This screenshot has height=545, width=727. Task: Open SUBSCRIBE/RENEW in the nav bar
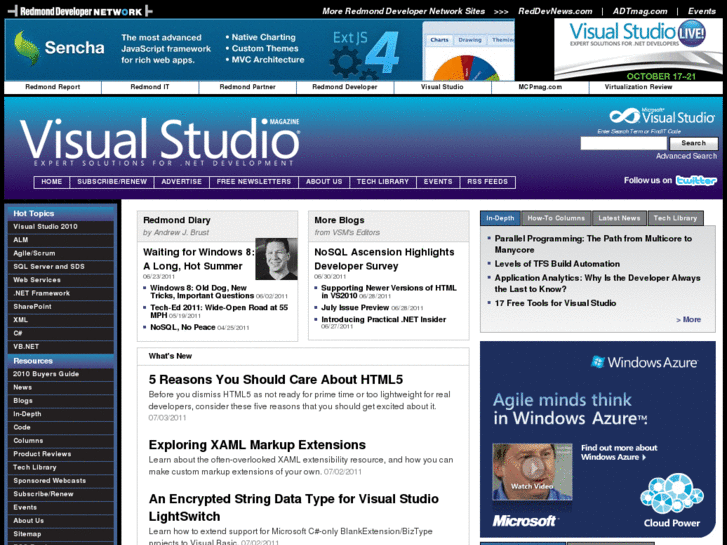click(x=112, y=182)
